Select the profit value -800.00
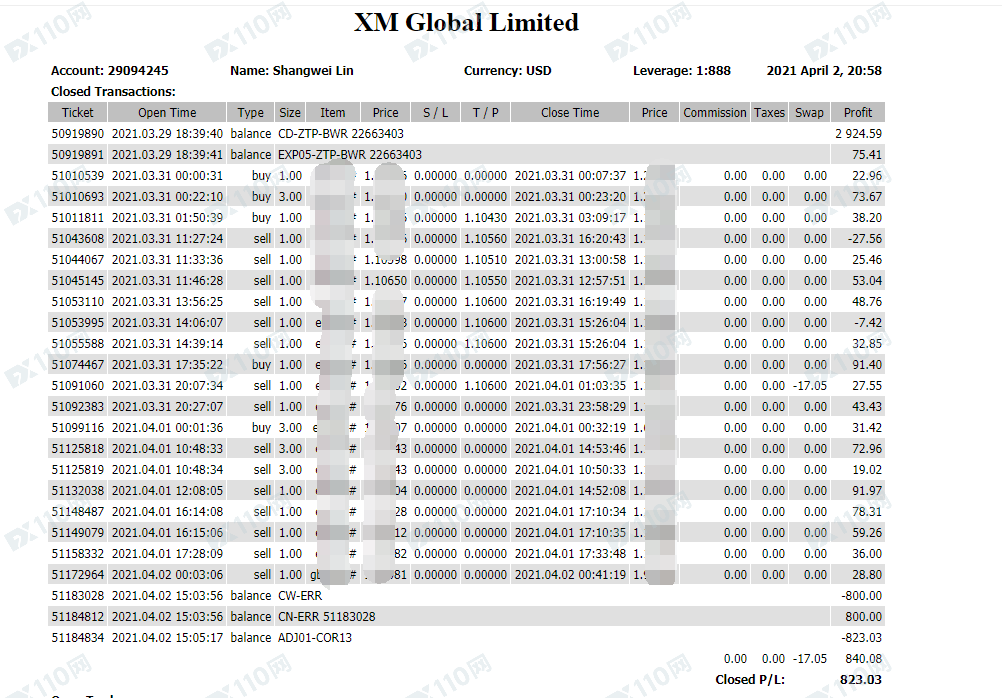This screenshot has width=1002, height=698. point(861,596)
